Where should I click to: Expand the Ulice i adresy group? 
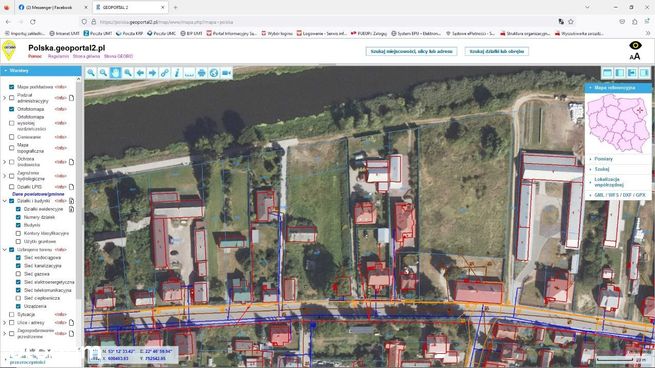[x=5, y=323]
